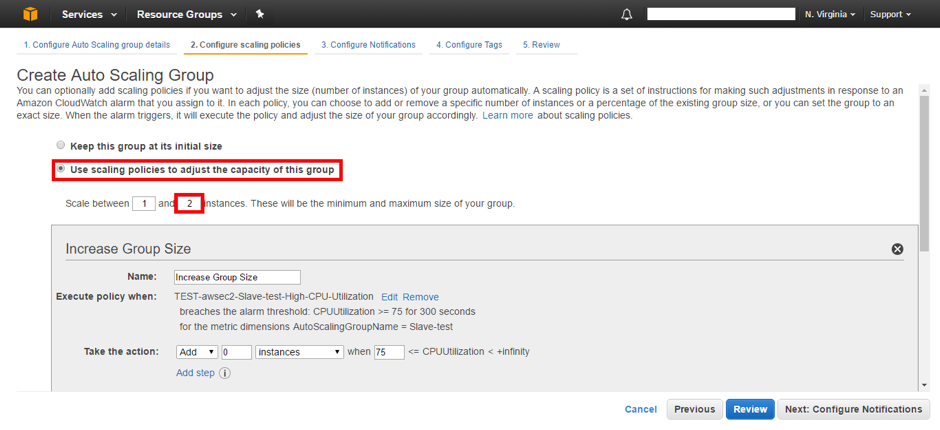The image size is (940, 430).
Task: Select Use scaling policies radio option
Action: [61, 170]
